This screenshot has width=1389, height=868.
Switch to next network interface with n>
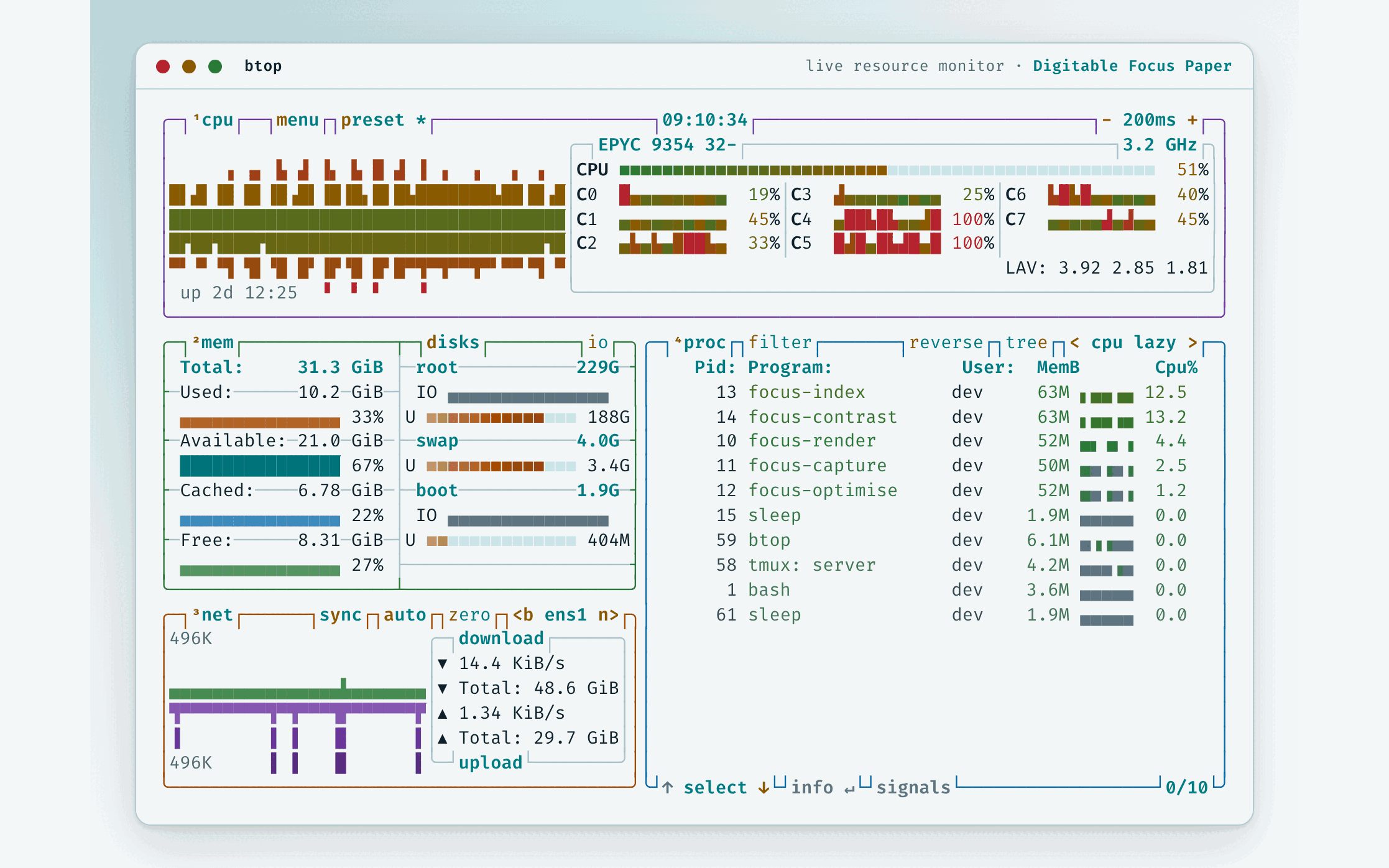pos(608,615)
